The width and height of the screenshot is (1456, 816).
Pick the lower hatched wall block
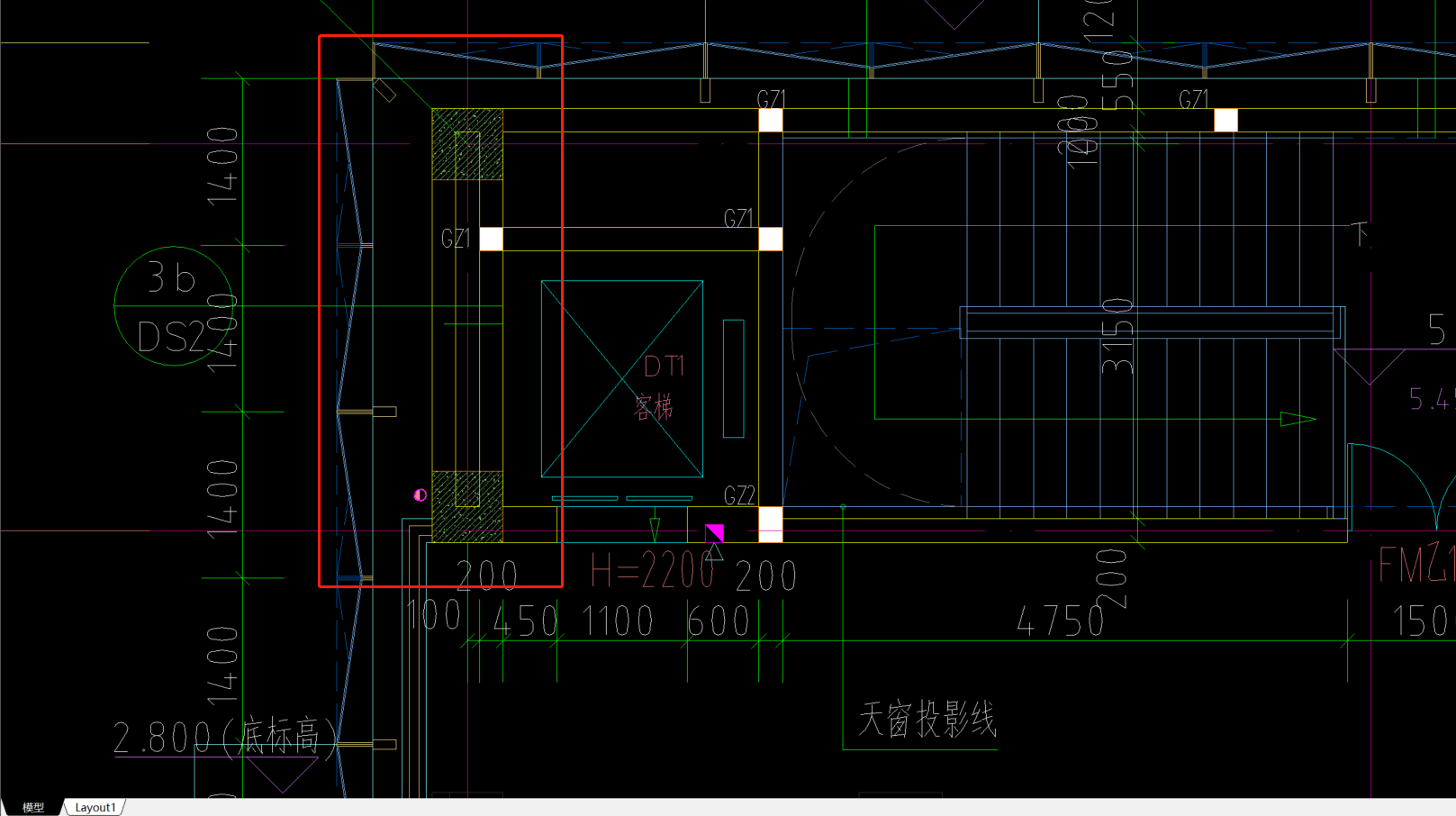pos(467,506)
